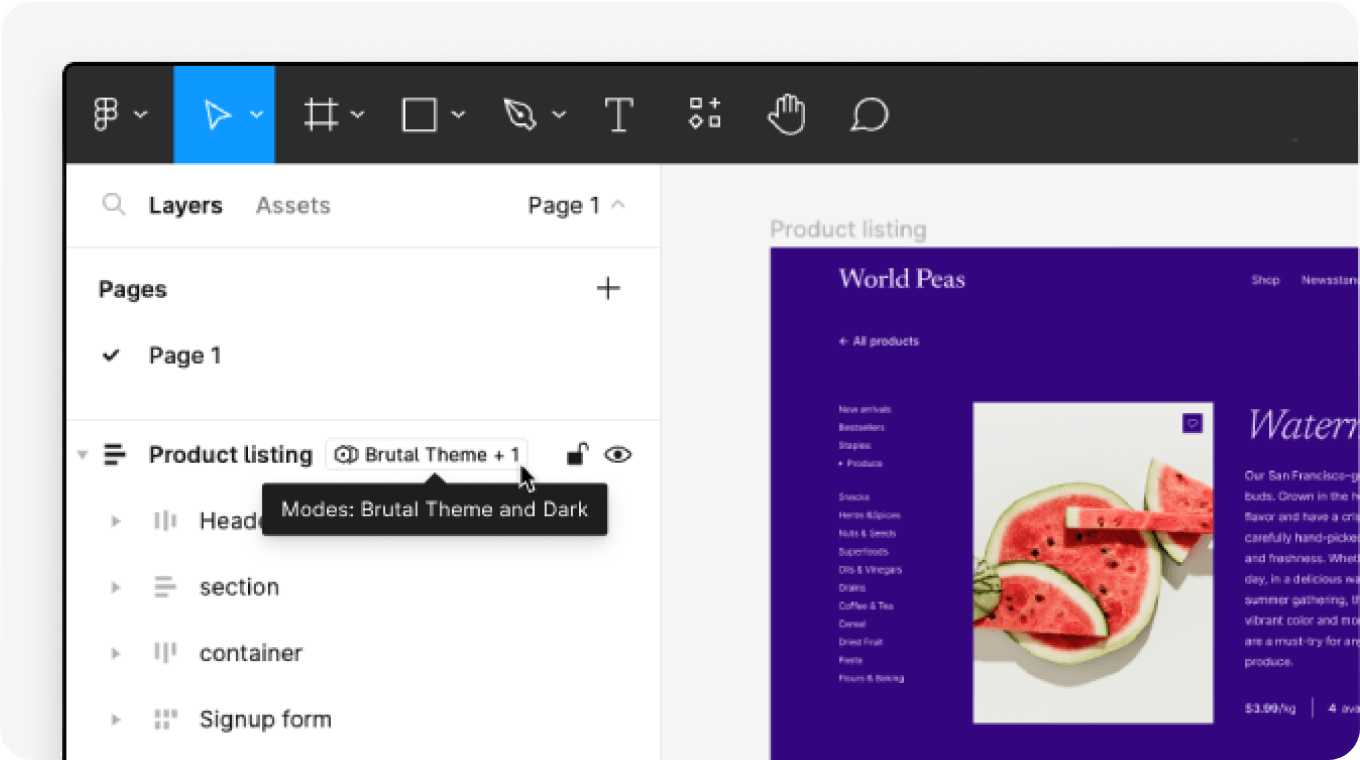Click the New arrivals sidebar link
The height and width of the screenshot is (760, 1360).
point(865,409)
